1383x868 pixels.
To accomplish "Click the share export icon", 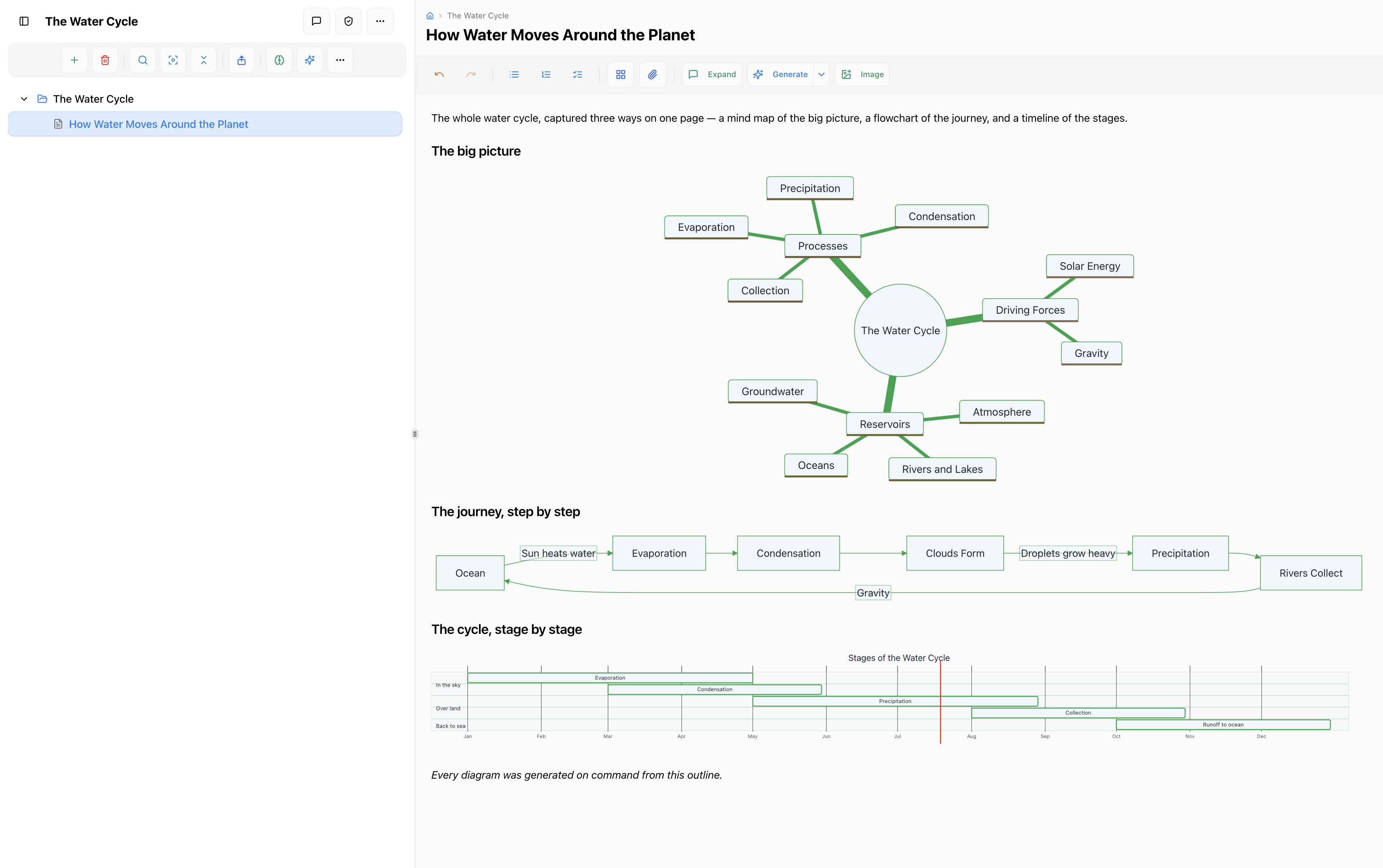I will [x=242, y=60].
